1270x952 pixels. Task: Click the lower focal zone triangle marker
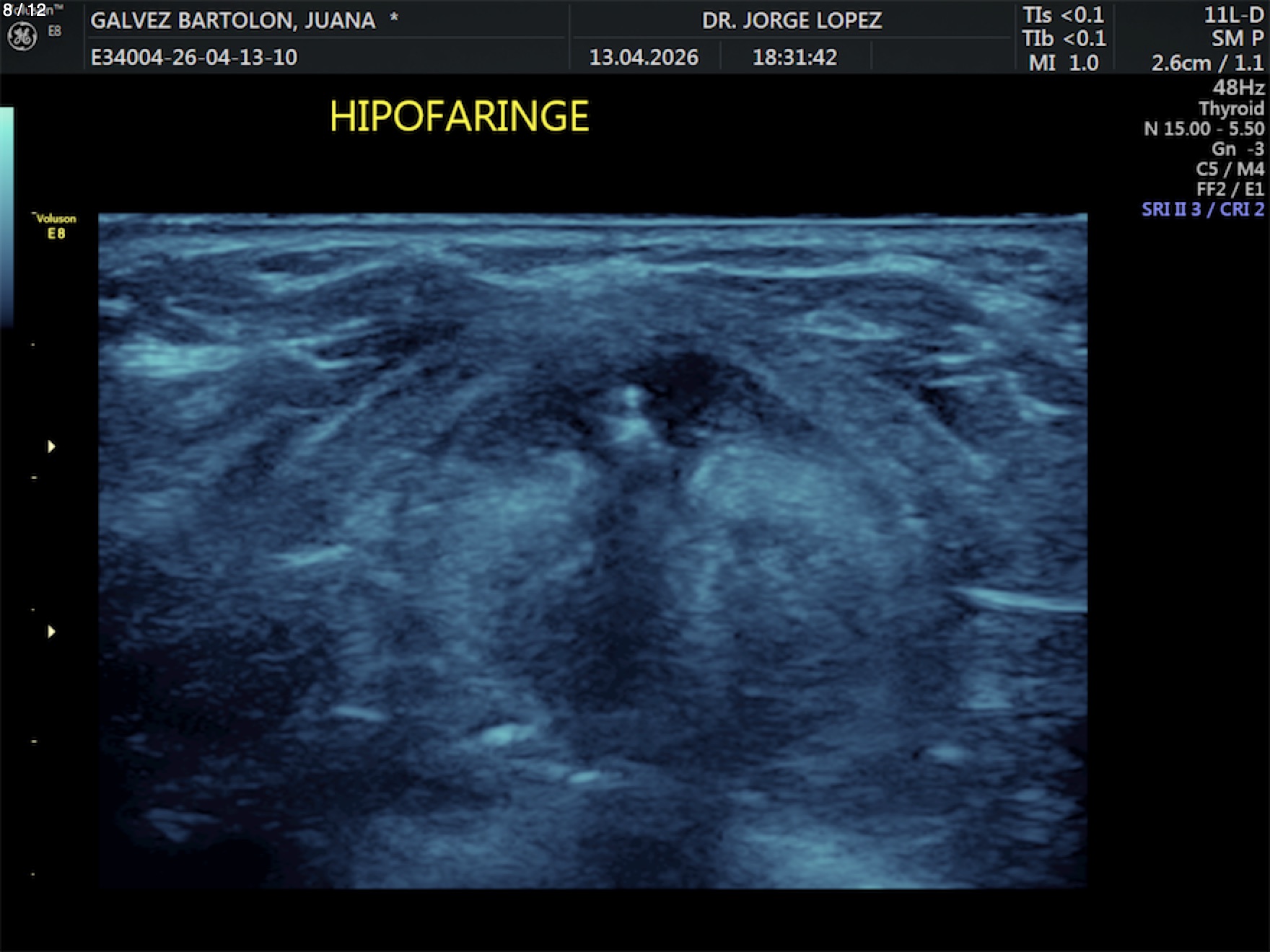[x=51, y=632]
